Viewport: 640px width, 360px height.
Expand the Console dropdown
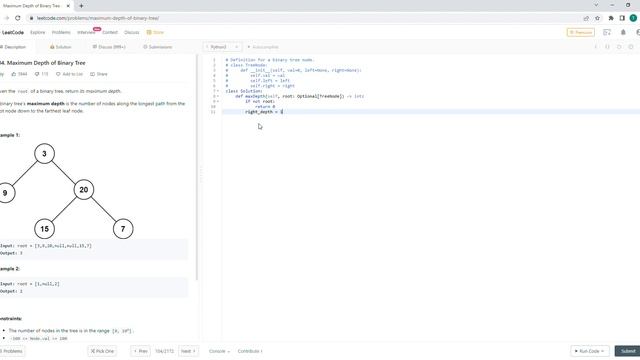[x=219, y=351]
